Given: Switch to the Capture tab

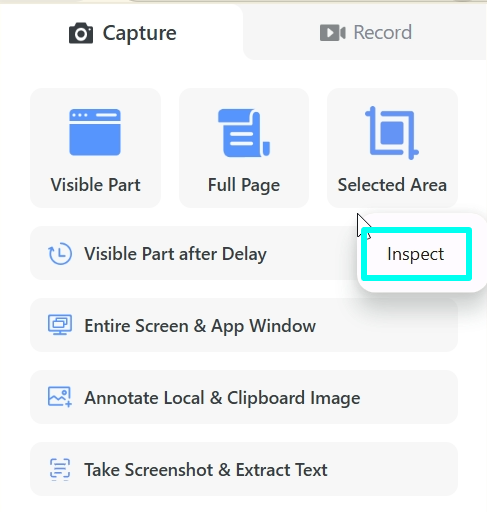Looking at the screenshot, I should click(x=122, y=33).
